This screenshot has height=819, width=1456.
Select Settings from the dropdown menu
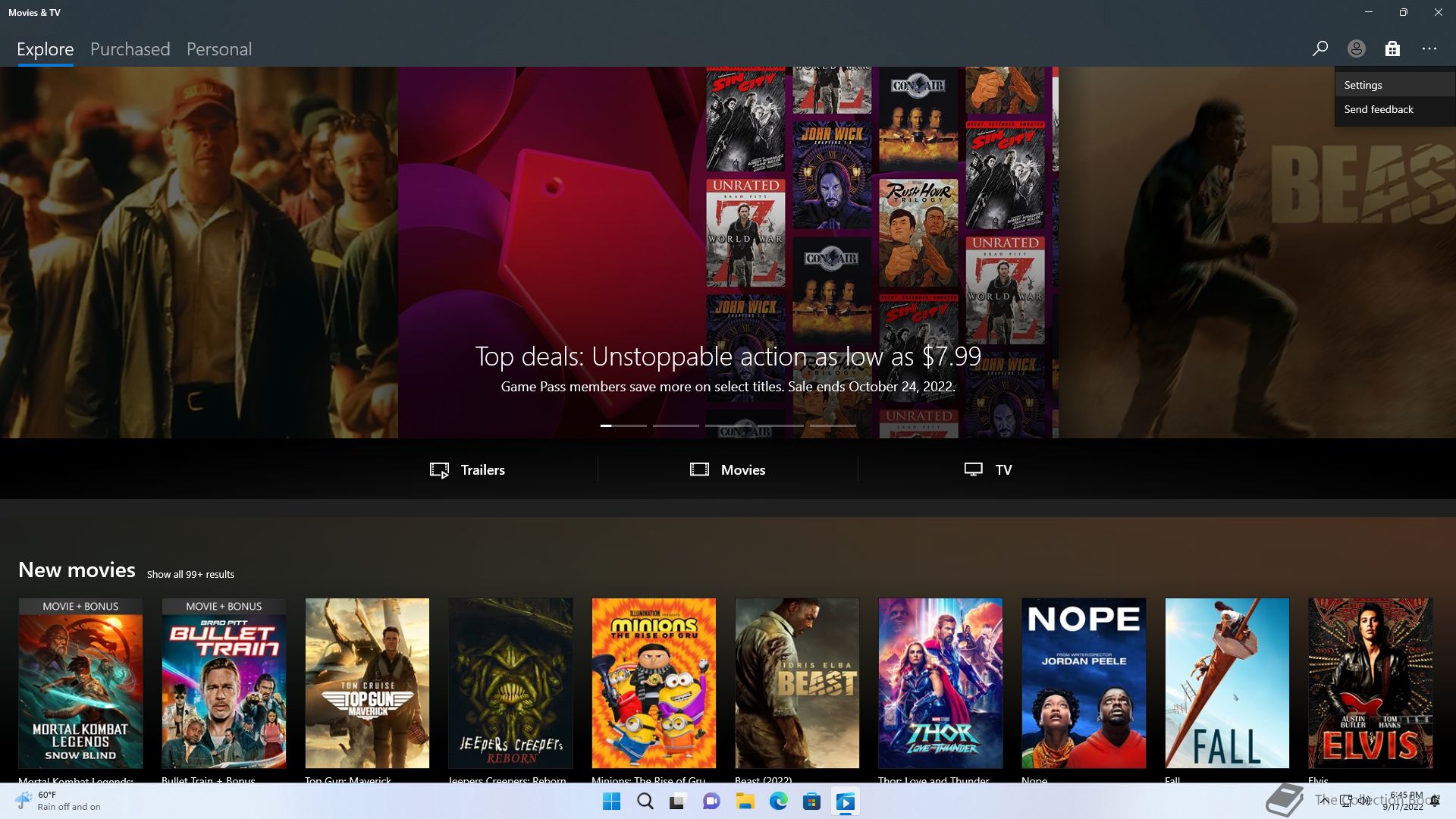click(1395, 85)
